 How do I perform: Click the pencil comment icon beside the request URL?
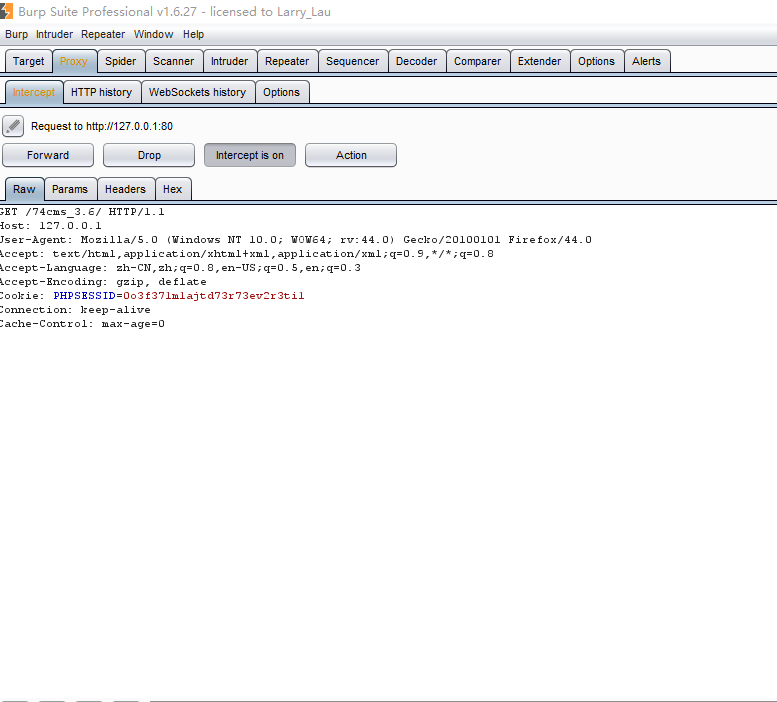click(x=13, y=126)
